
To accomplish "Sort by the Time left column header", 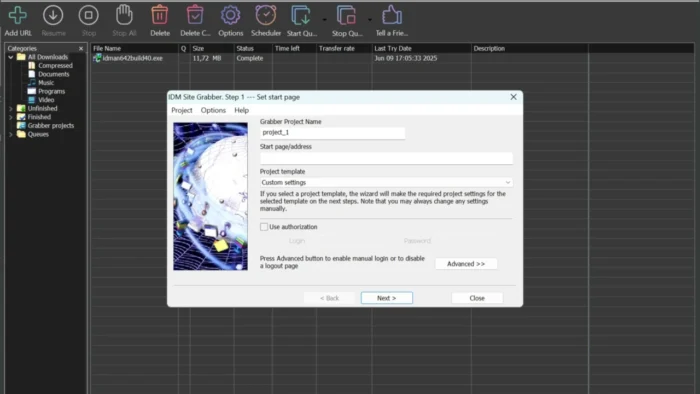I will (x=294, y=48).
